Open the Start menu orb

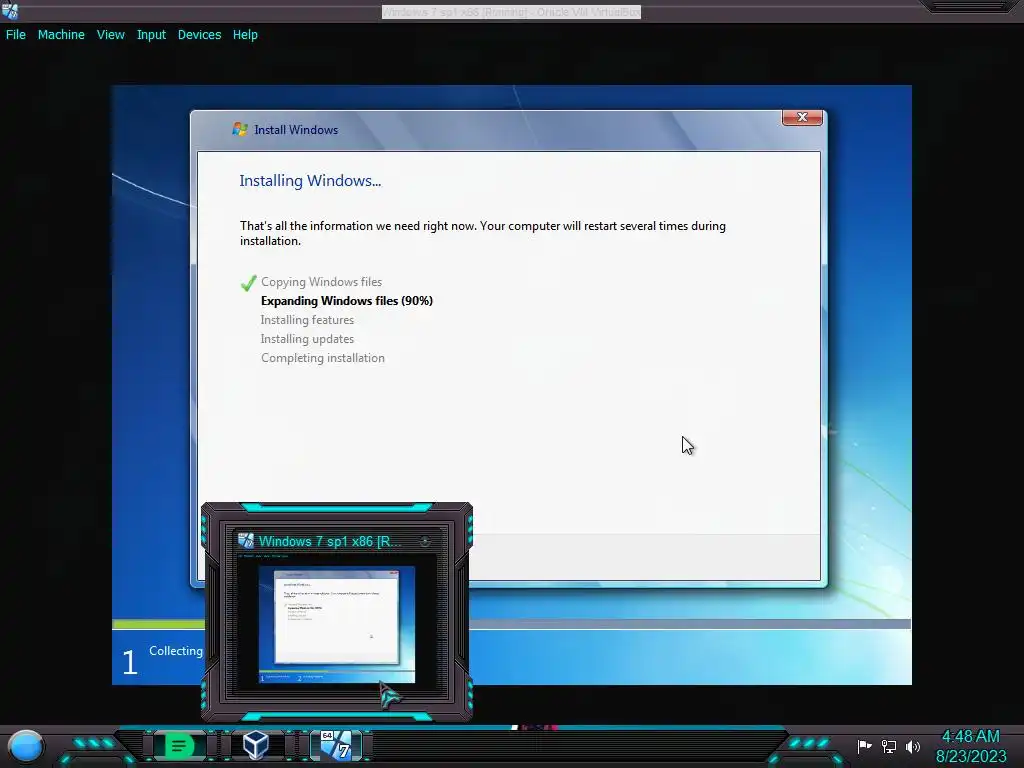click(25, 746)
